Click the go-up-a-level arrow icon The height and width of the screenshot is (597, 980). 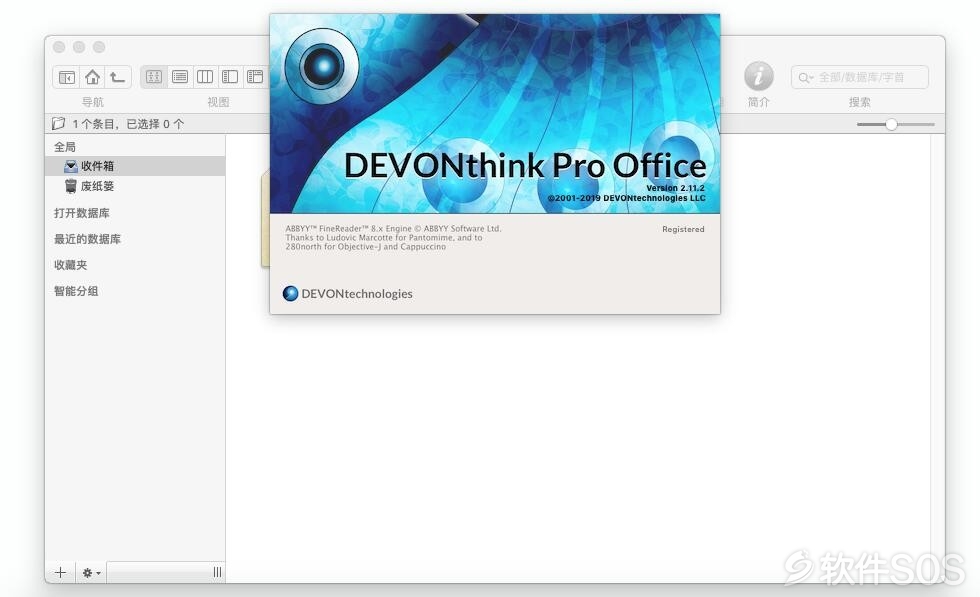point(118,77)
